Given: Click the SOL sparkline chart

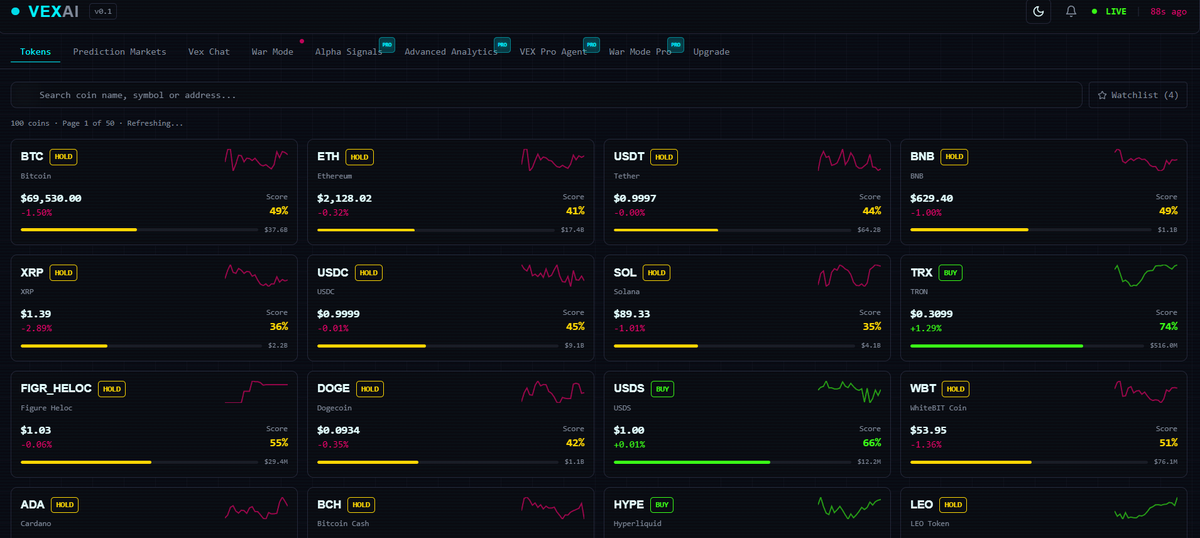Looking at the screenshot, I should tap(849, 274).
